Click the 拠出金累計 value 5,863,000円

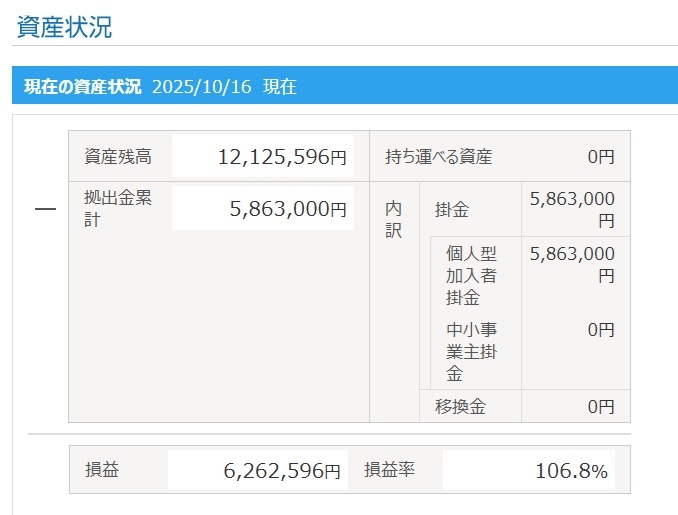tap(288, 208)
